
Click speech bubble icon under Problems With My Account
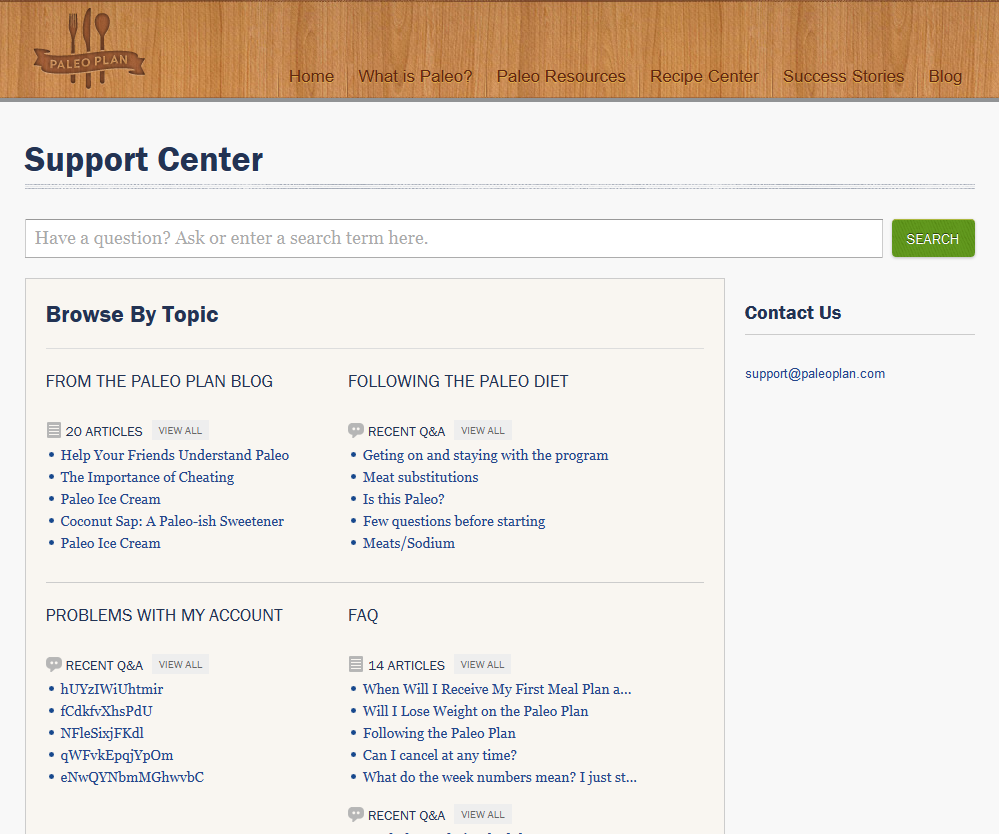[54, 665]
